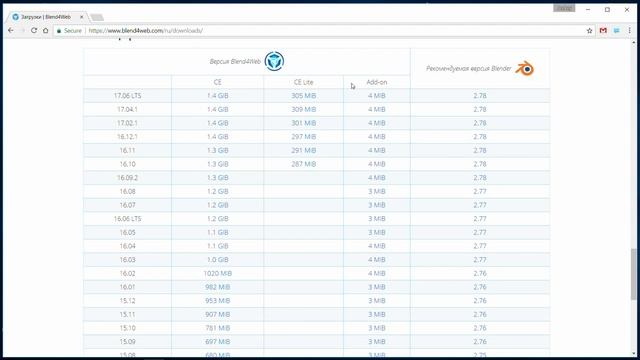Download CE Lite 291 MiB
Screen dimensions: 640x360
click(304, 151)
